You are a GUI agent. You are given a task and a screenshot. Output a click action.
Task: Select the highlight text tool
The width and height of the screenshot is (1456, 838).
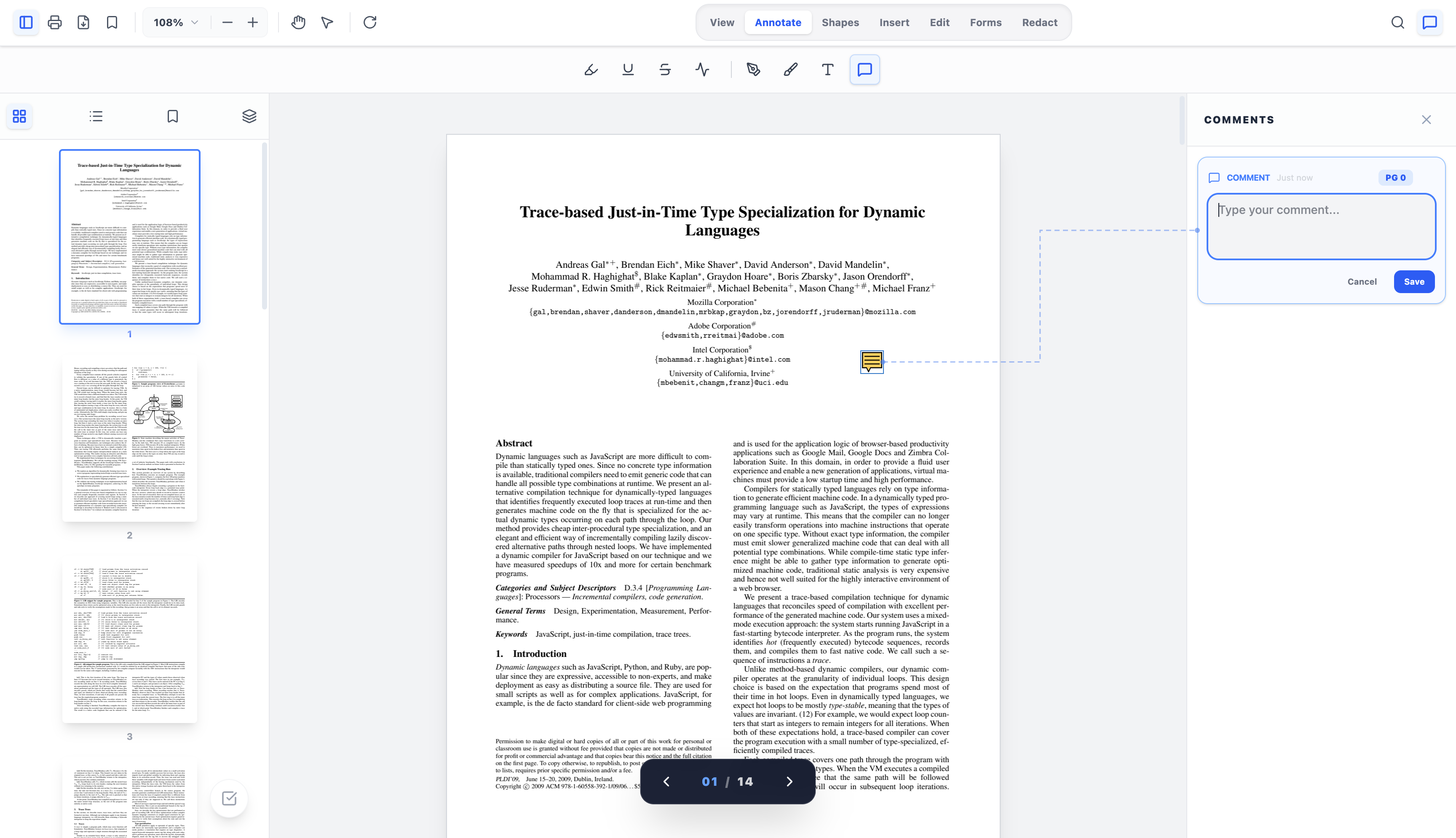click(591, 69)
